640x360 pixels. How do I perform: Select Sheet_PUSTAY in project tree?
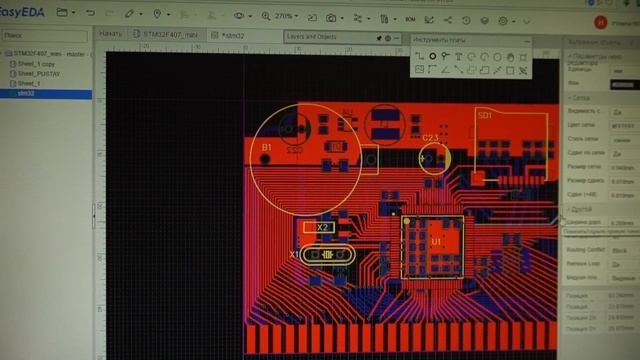(x=38, y=74)
